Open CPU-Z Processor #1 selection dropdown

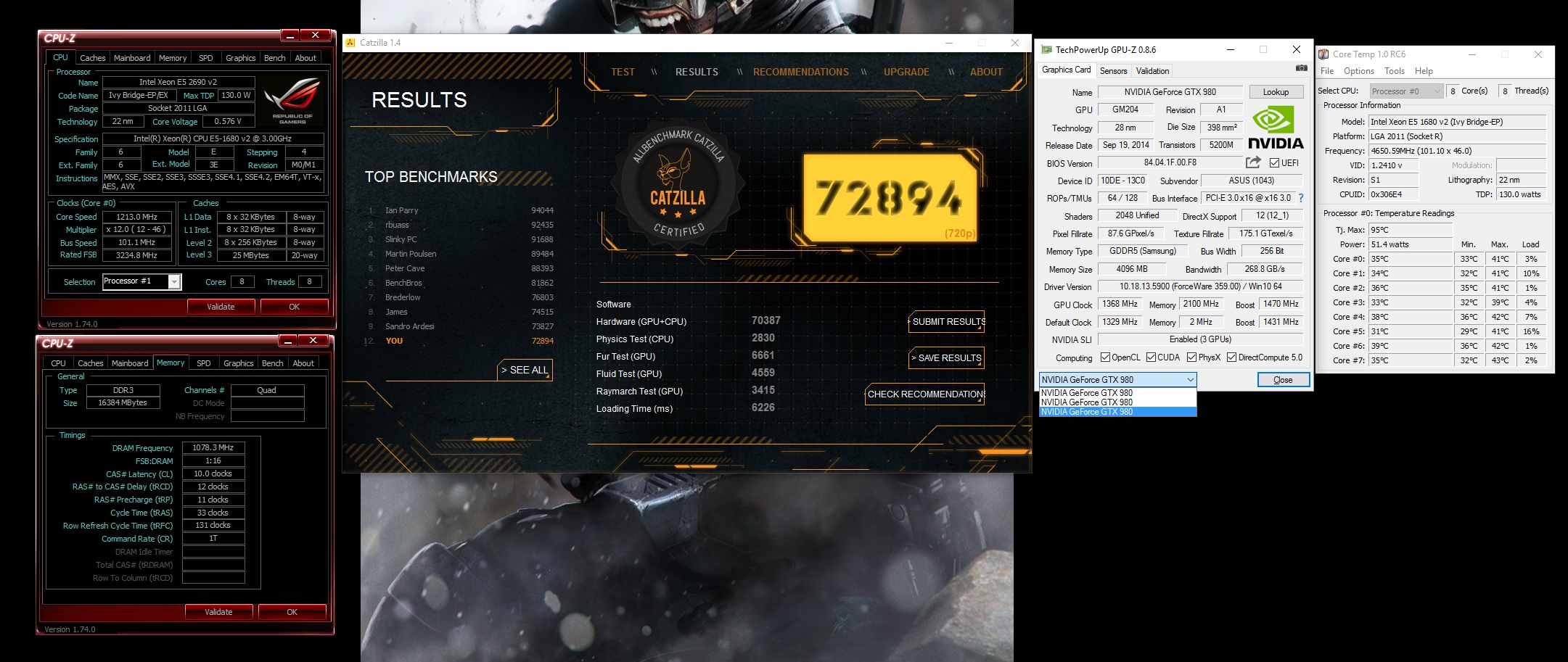point(141,281)
